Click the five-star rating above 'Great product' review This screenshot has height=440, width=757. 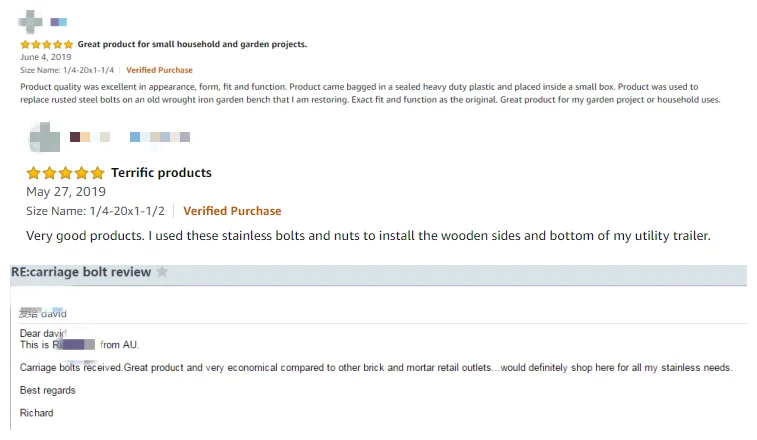point(46,44)
